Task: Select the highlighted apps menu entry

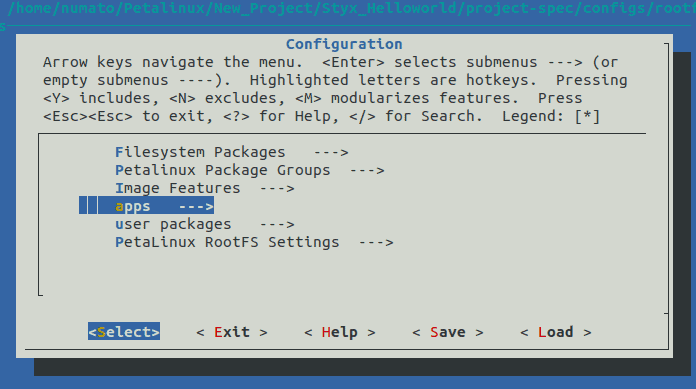Action: [146, 206]
